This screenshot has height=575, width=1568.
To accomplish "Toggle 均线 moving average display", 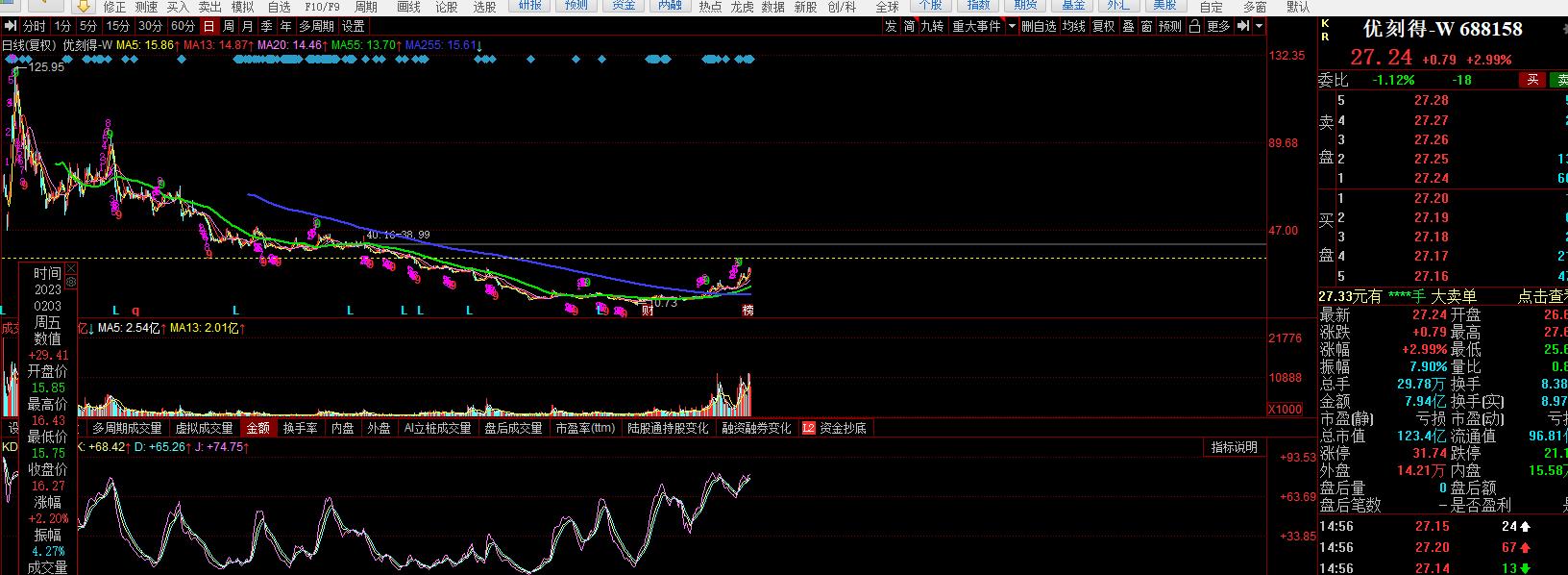I will coord(1073,27).
